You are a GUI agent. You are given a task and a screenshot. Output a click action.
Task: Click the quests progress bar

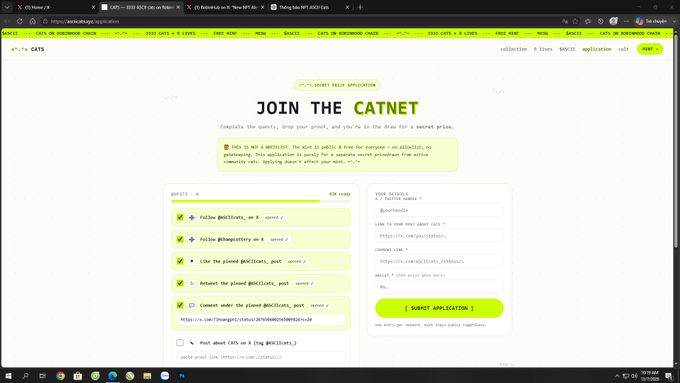click(261, 201)
